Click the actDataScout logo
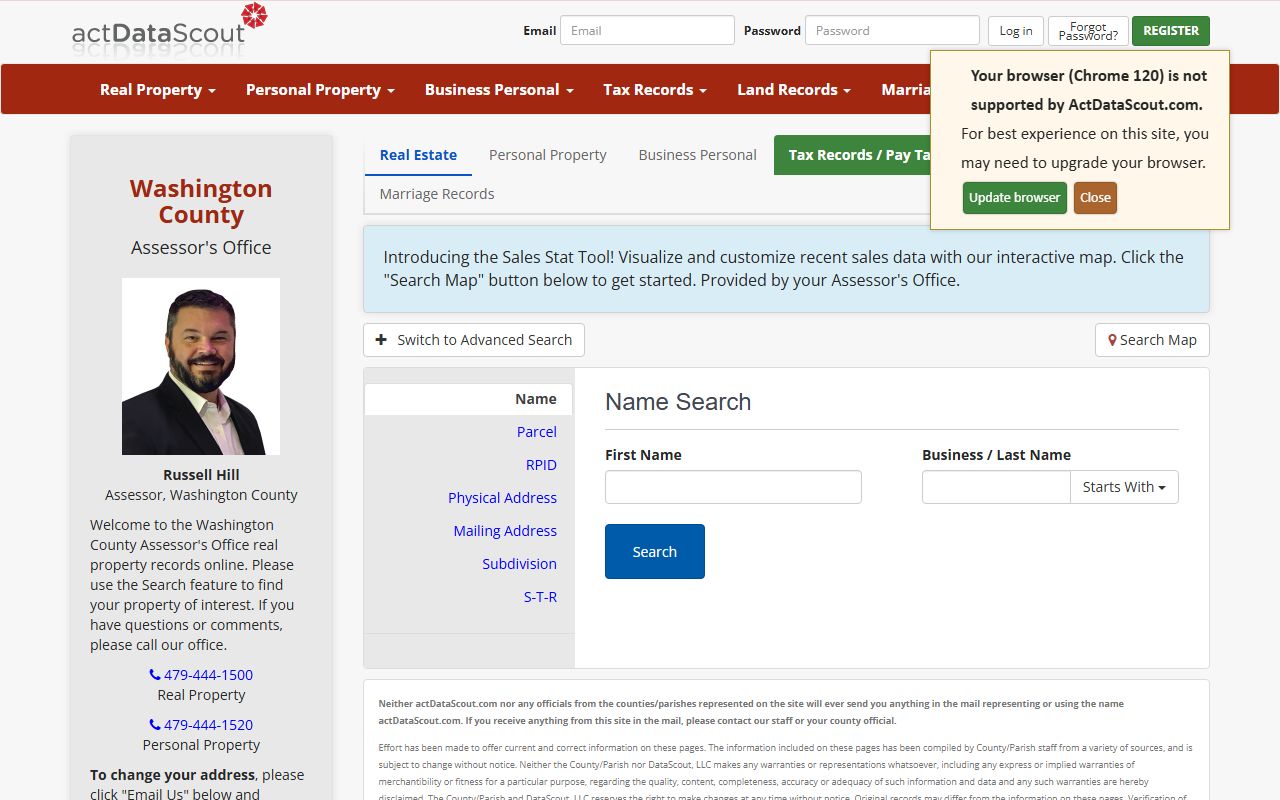 (169, 28)
